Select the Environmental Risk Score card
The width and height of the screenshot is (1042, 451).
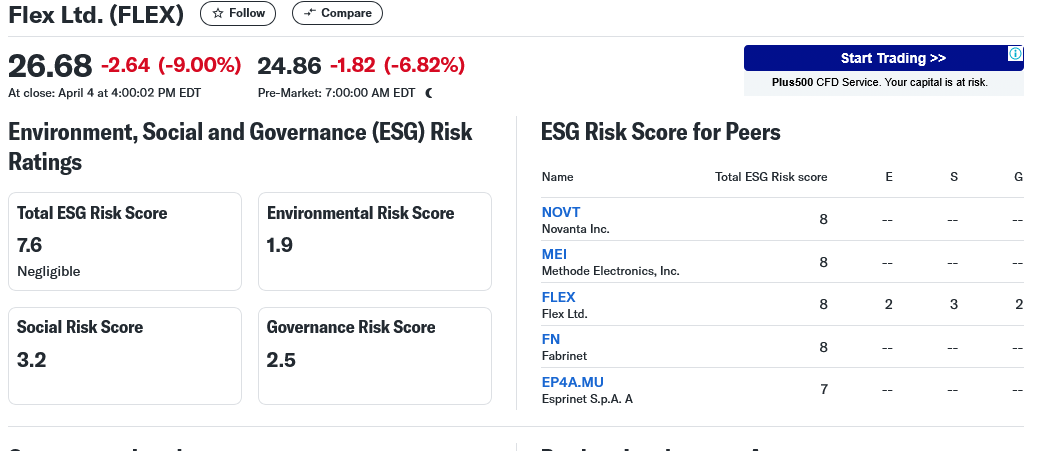375,241
